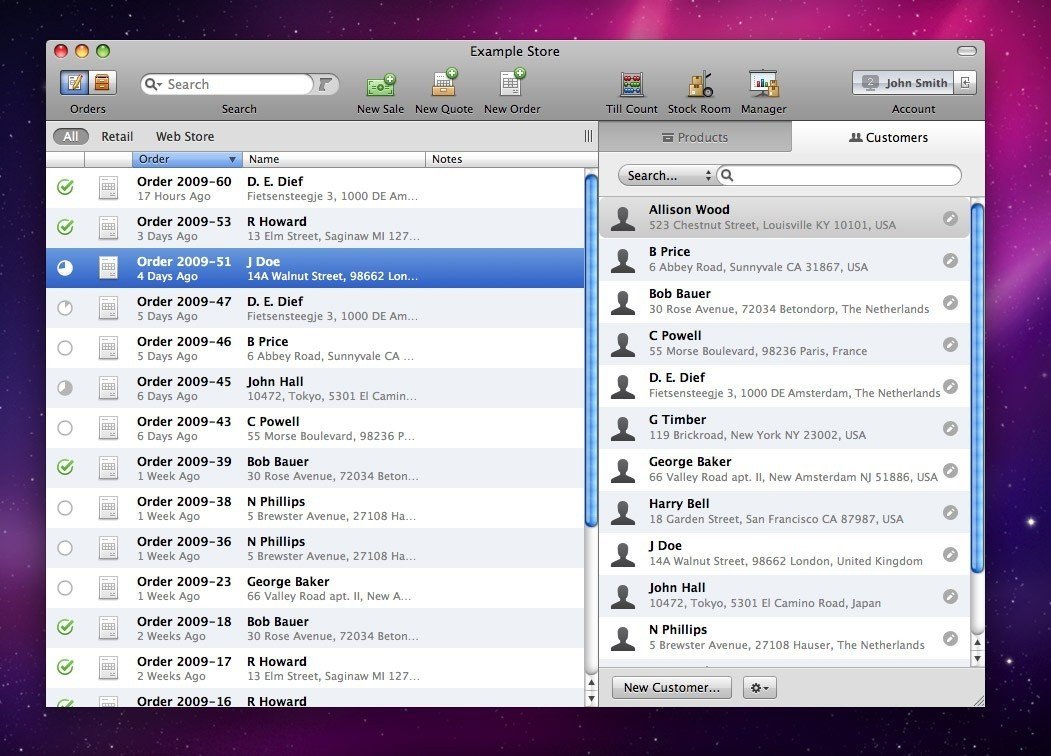Toggle status circle of Order 2009-51
The width and height of the screenshot is (1051, 756).
(65, 268)
